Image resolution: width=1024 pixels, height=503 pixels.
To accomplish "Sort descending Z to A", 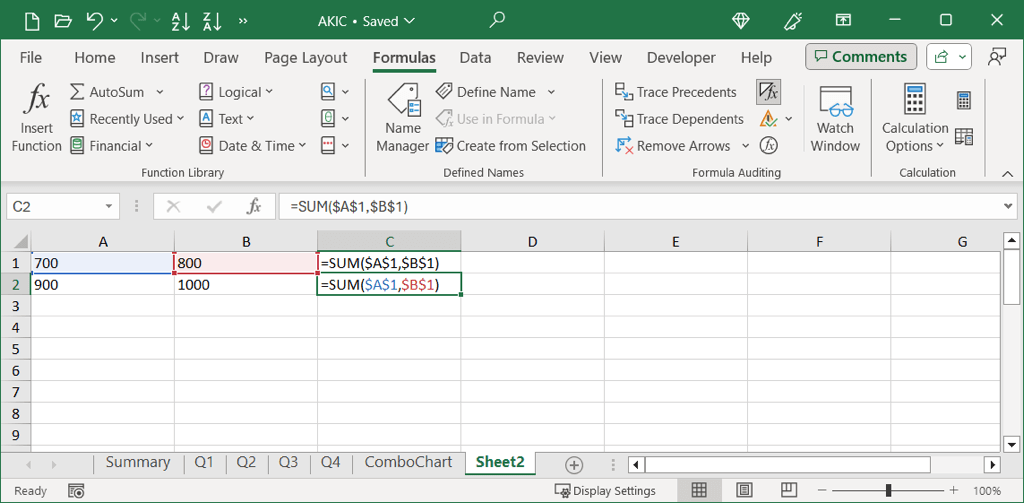I will tap(212, 21).
